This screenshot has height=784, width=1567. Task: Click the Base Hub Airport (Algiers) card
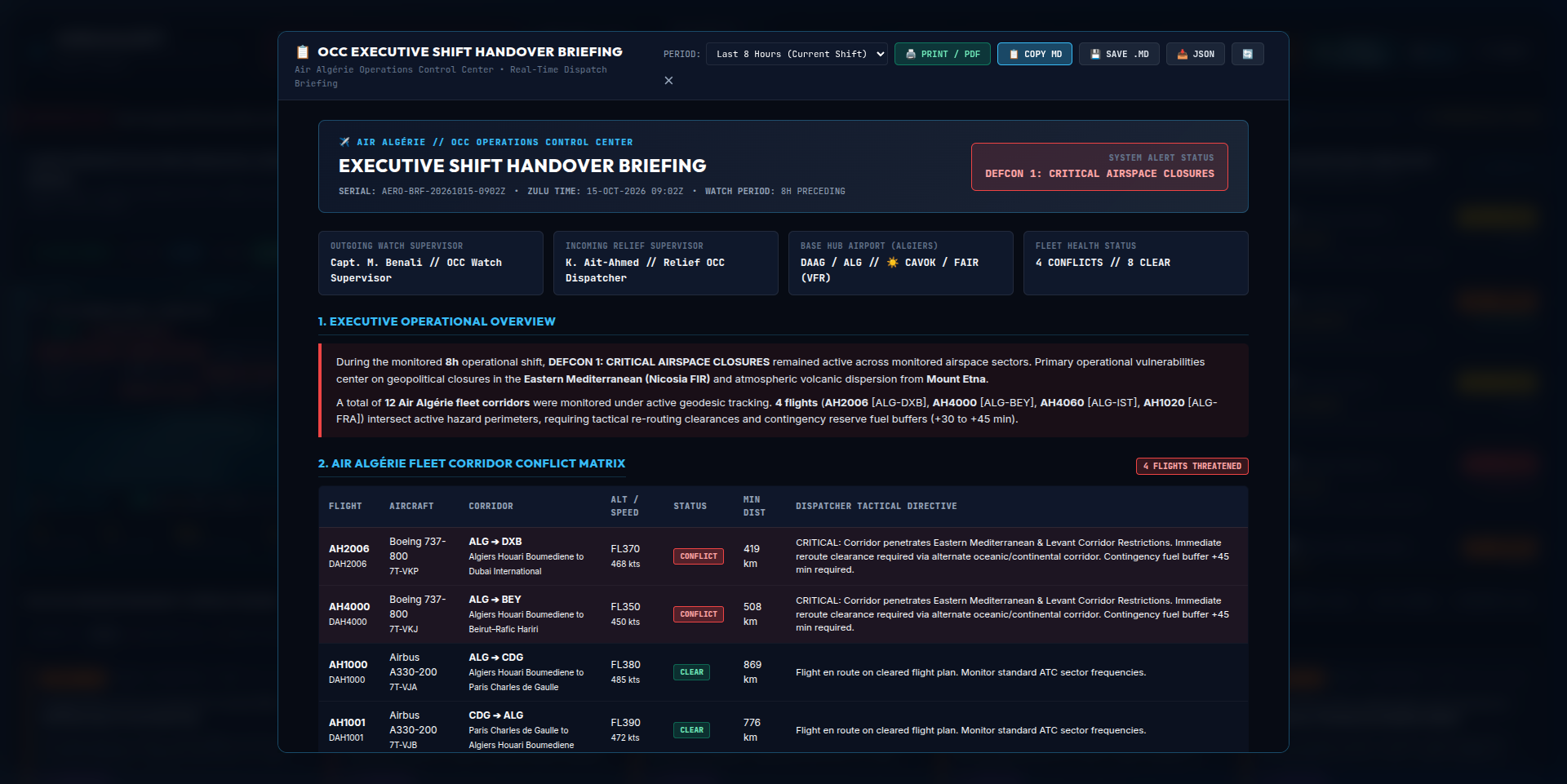pyautogui.click(x=901, y=263)
